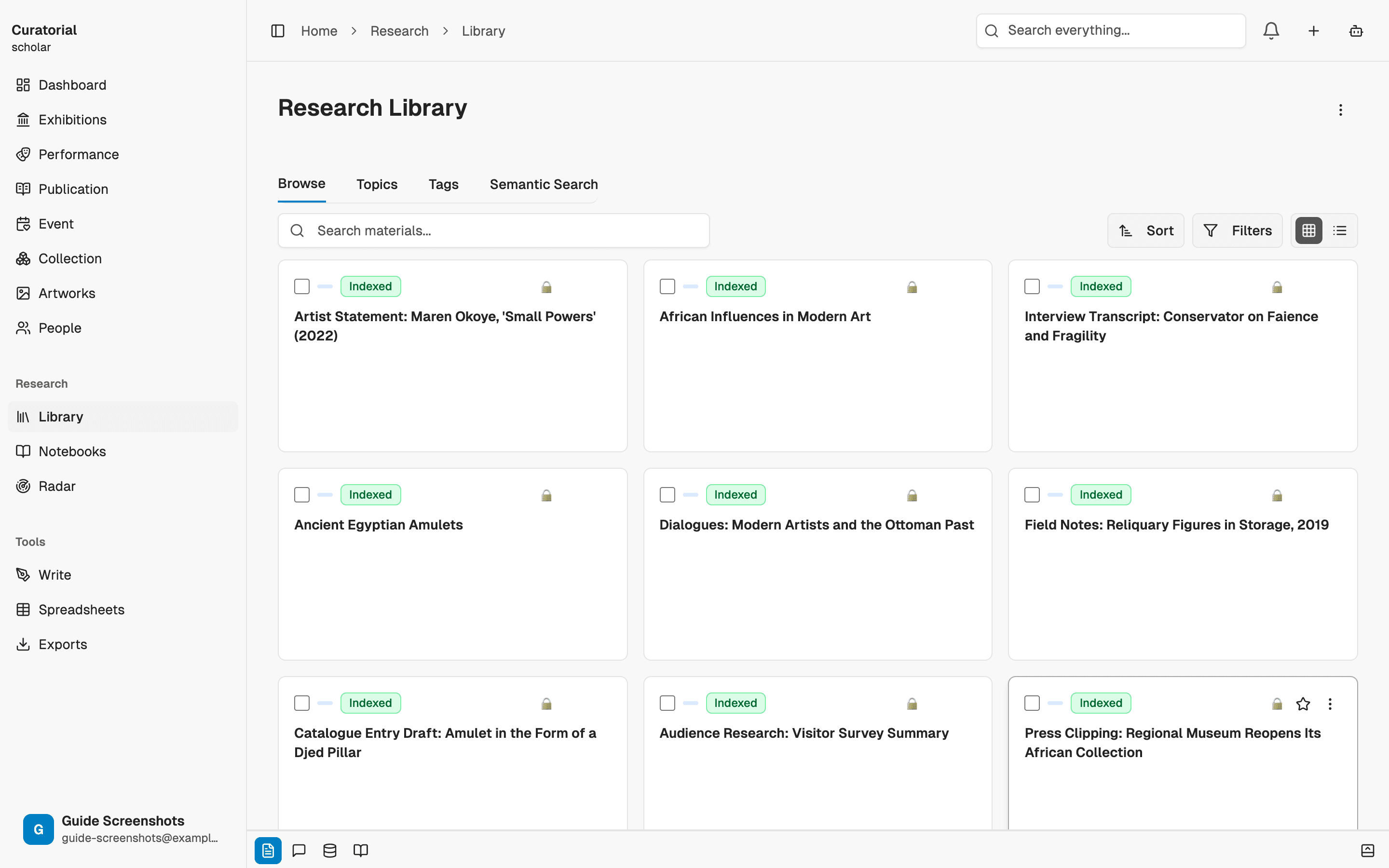Image resolution: width=1389 pixels, height=868 pixels.
Task: Open Publication in sidebar
Action: [123, 190]
